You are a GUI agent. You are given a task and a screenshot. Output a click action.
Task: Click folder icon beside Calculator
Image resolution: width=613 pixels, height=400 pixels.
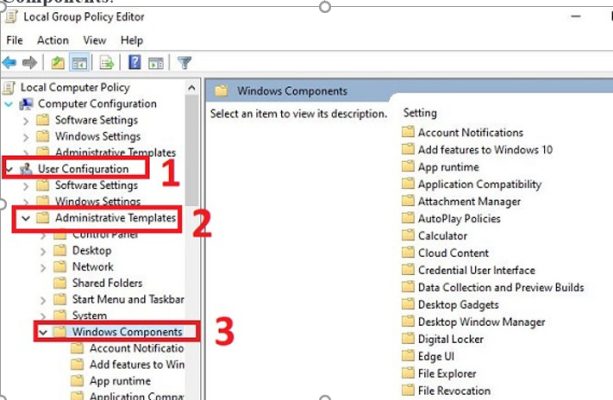click(x=408, y=235)
